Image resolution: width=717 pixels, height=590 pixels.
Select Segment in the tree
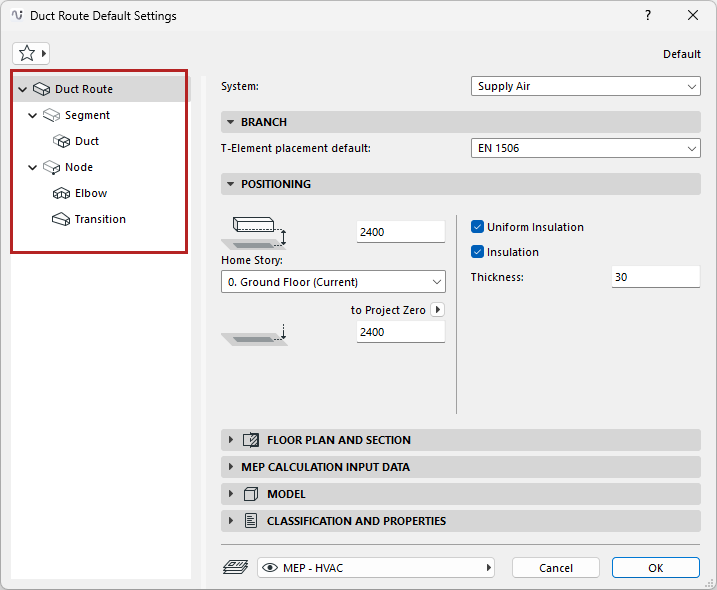[87, 115]
